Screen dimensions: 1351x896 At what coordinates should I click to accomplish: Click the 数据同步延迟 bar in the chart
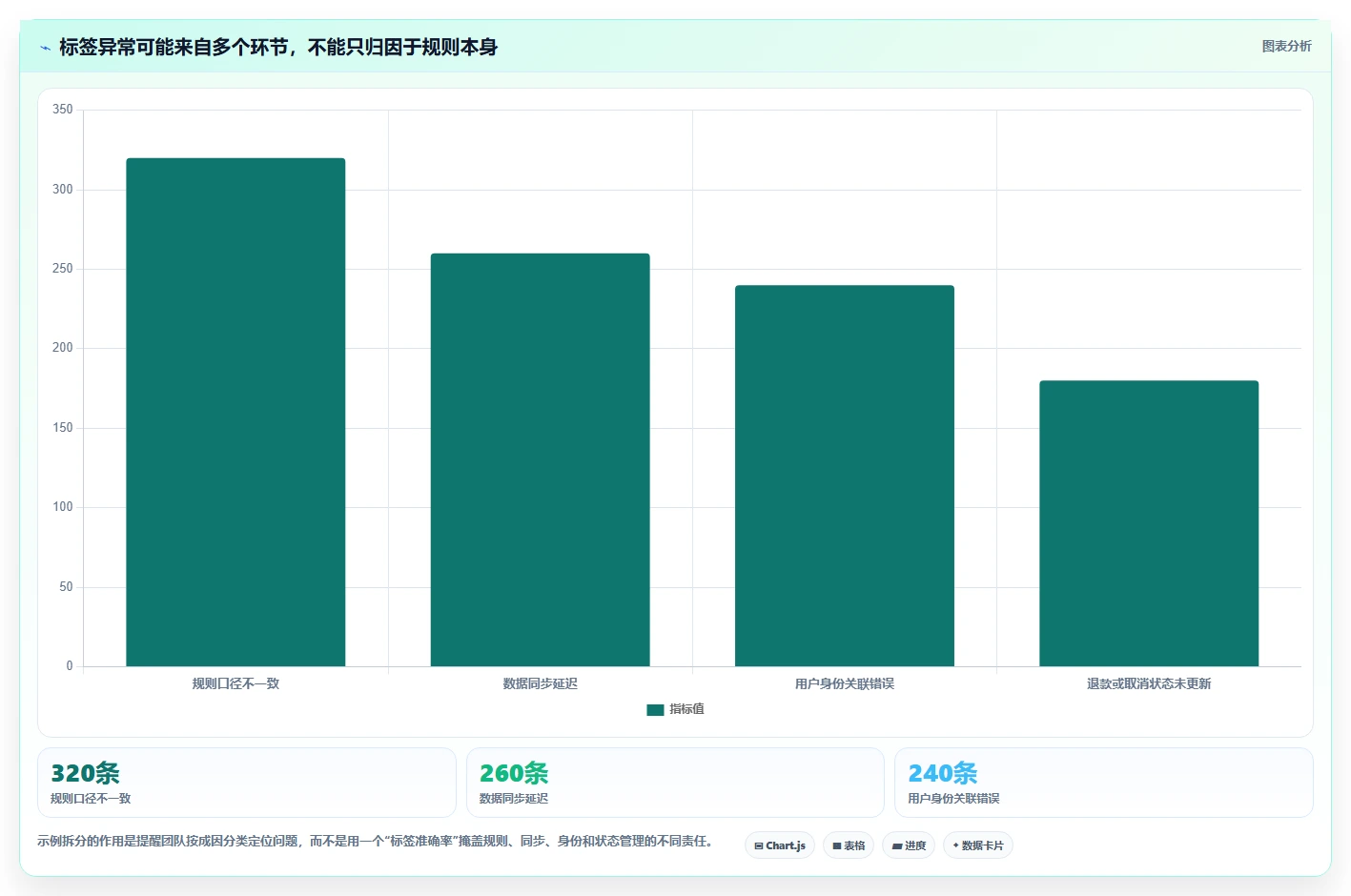[540, 459]
